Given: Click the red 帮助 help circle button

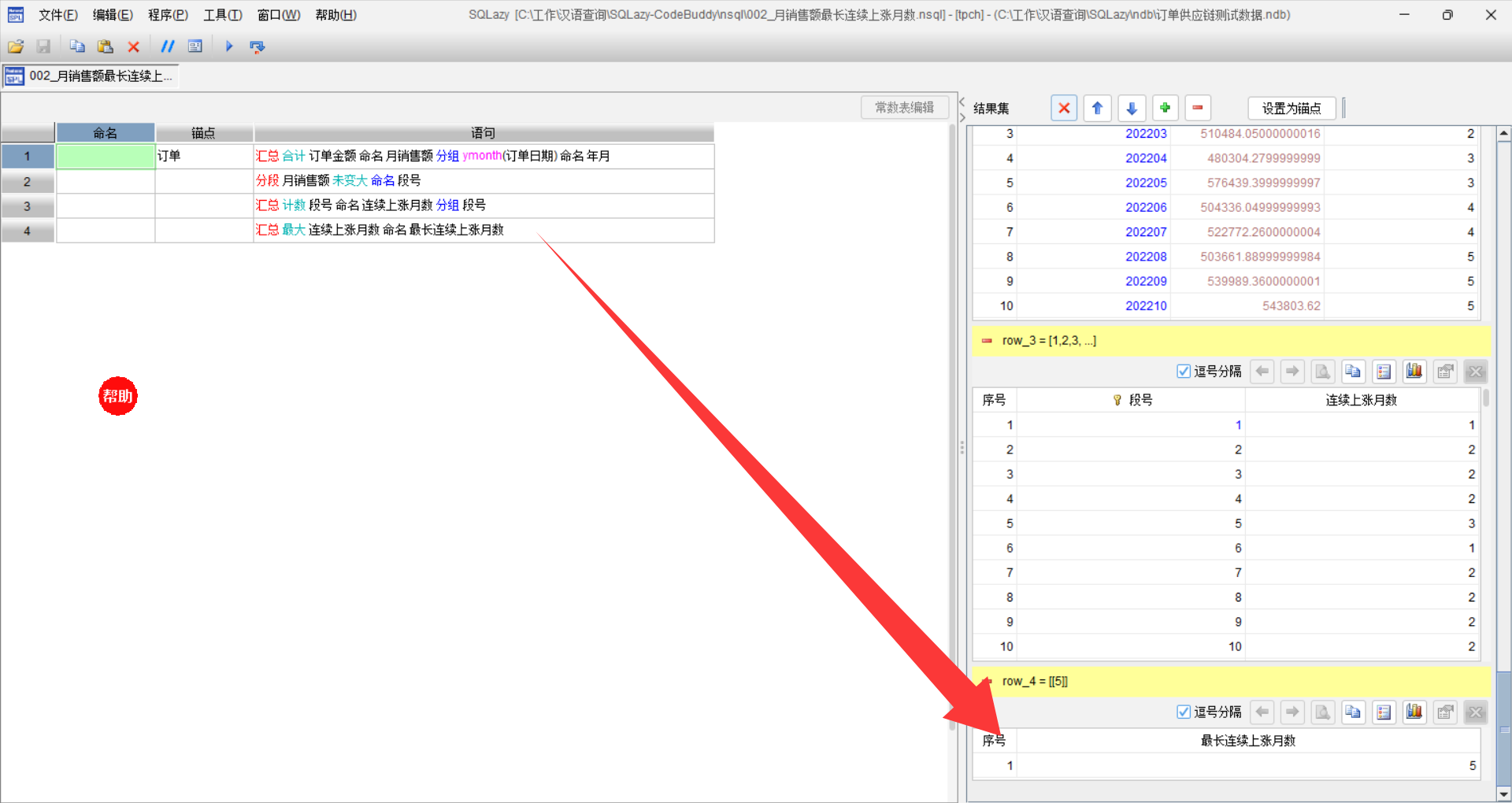Looking at the screenshot, I should pyautogui.click(x=118, y=396).
